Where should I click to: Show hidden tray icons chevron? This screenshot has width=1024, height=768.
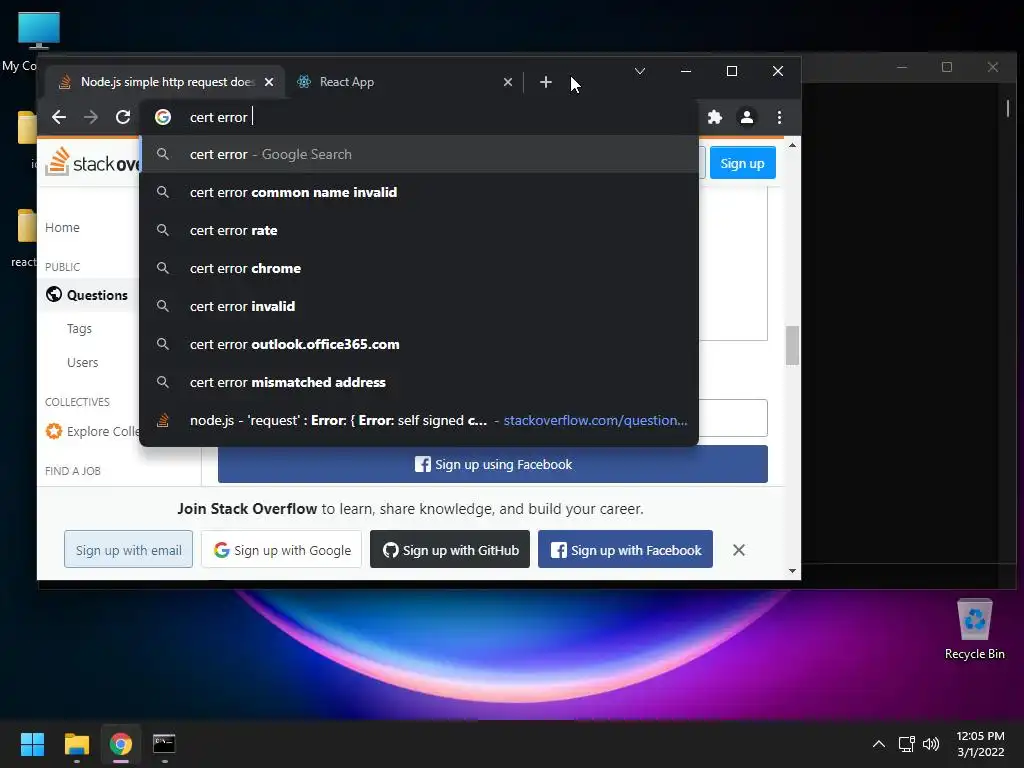879,744
